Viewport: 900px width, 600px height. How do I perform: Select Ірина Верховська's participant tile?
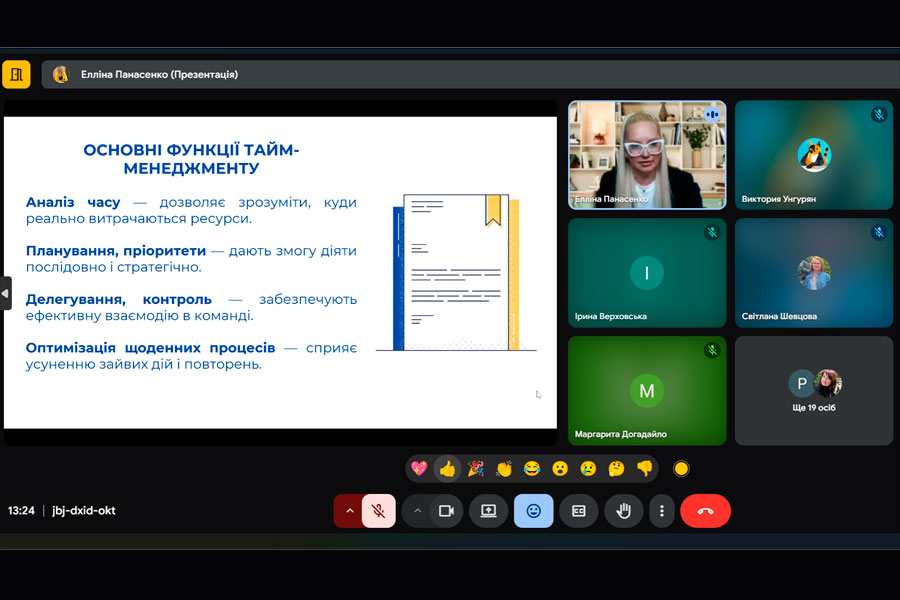[x=647, y=273]
